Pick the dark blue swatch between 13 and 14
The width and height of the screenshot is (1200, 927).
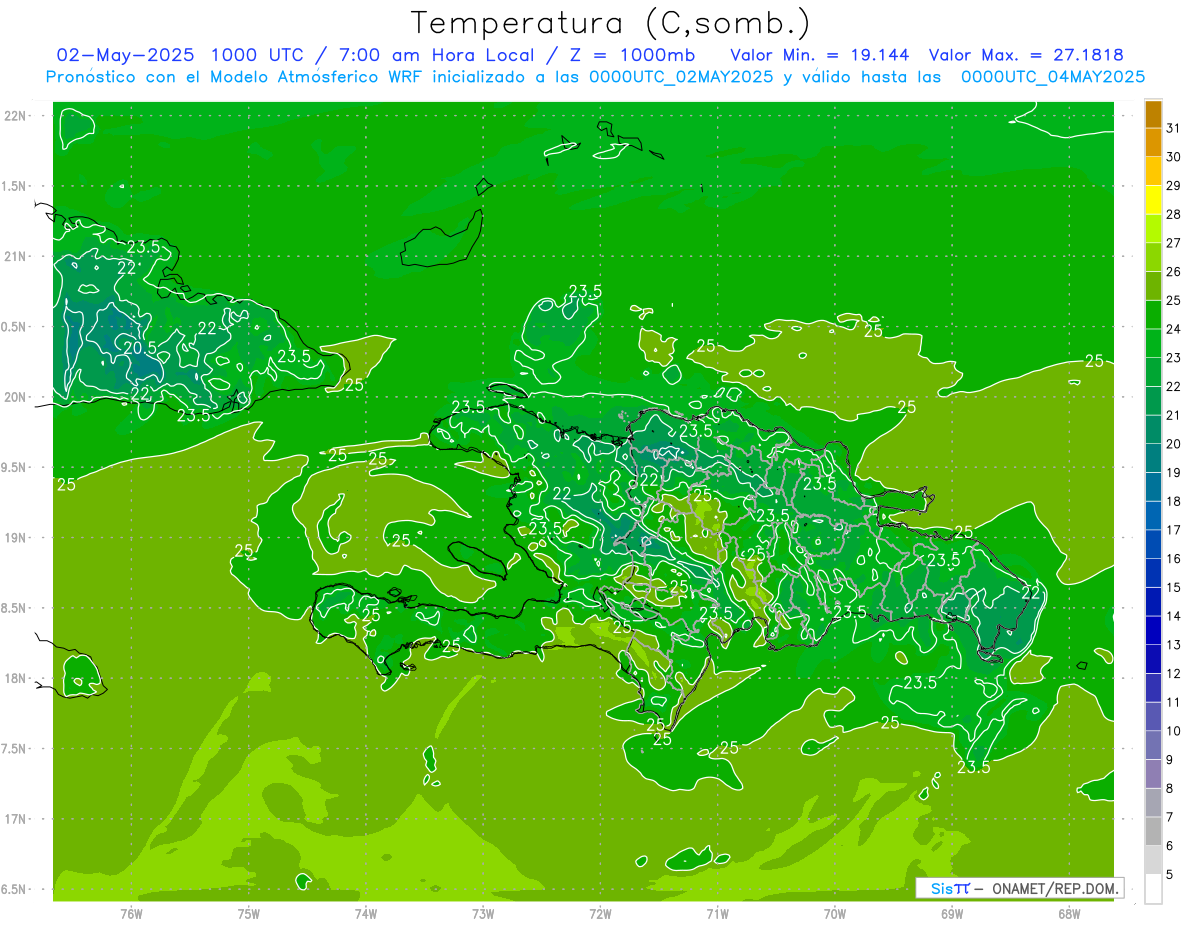click(1153, 630)
